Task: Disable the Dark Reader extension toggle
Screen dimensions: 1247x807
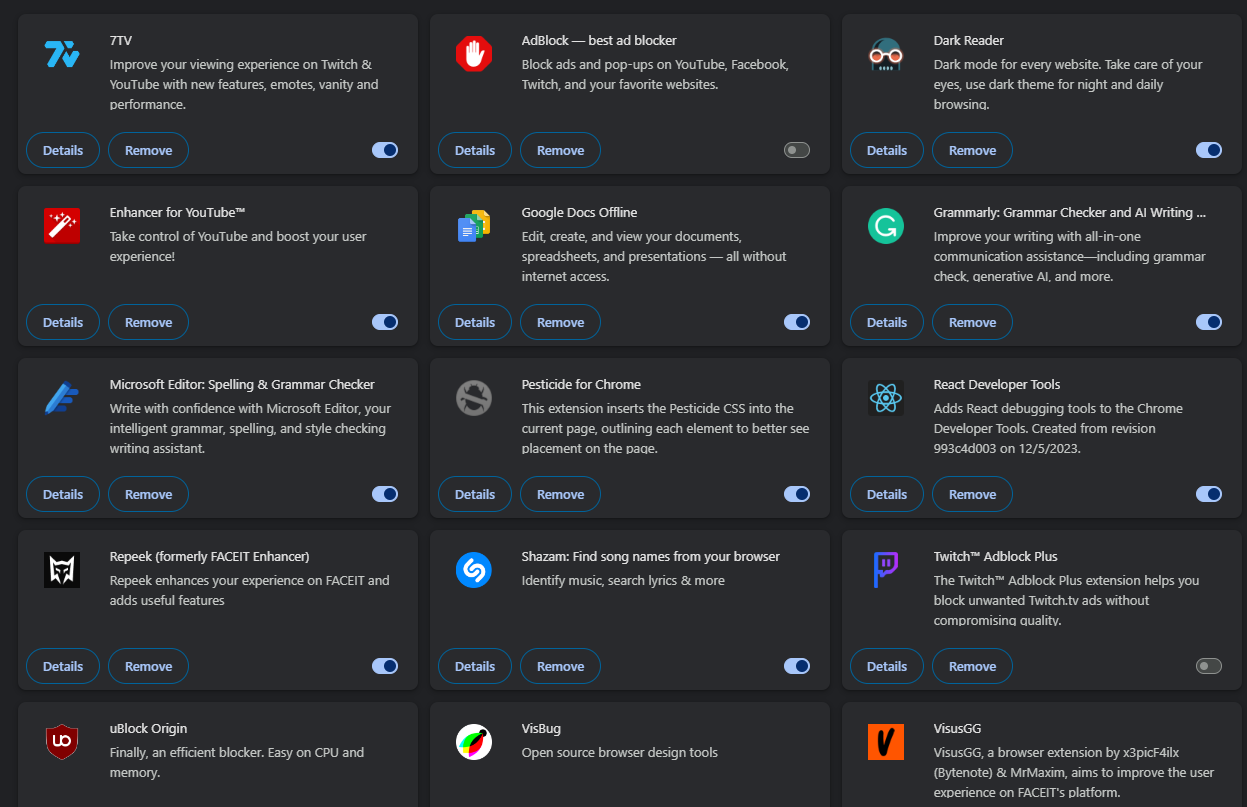Action: 1209,150
